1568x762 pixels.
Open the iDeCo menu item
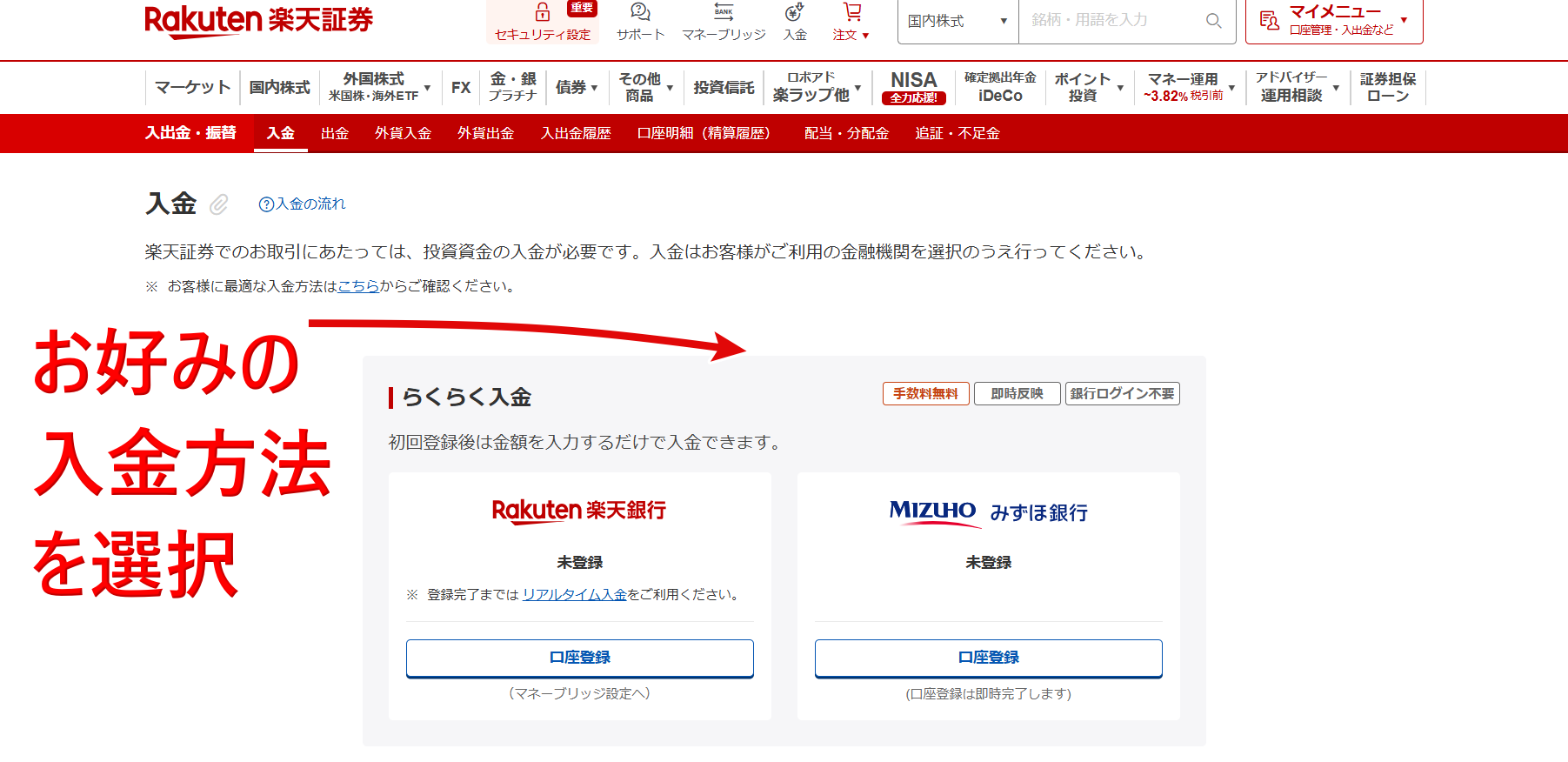1000,87
